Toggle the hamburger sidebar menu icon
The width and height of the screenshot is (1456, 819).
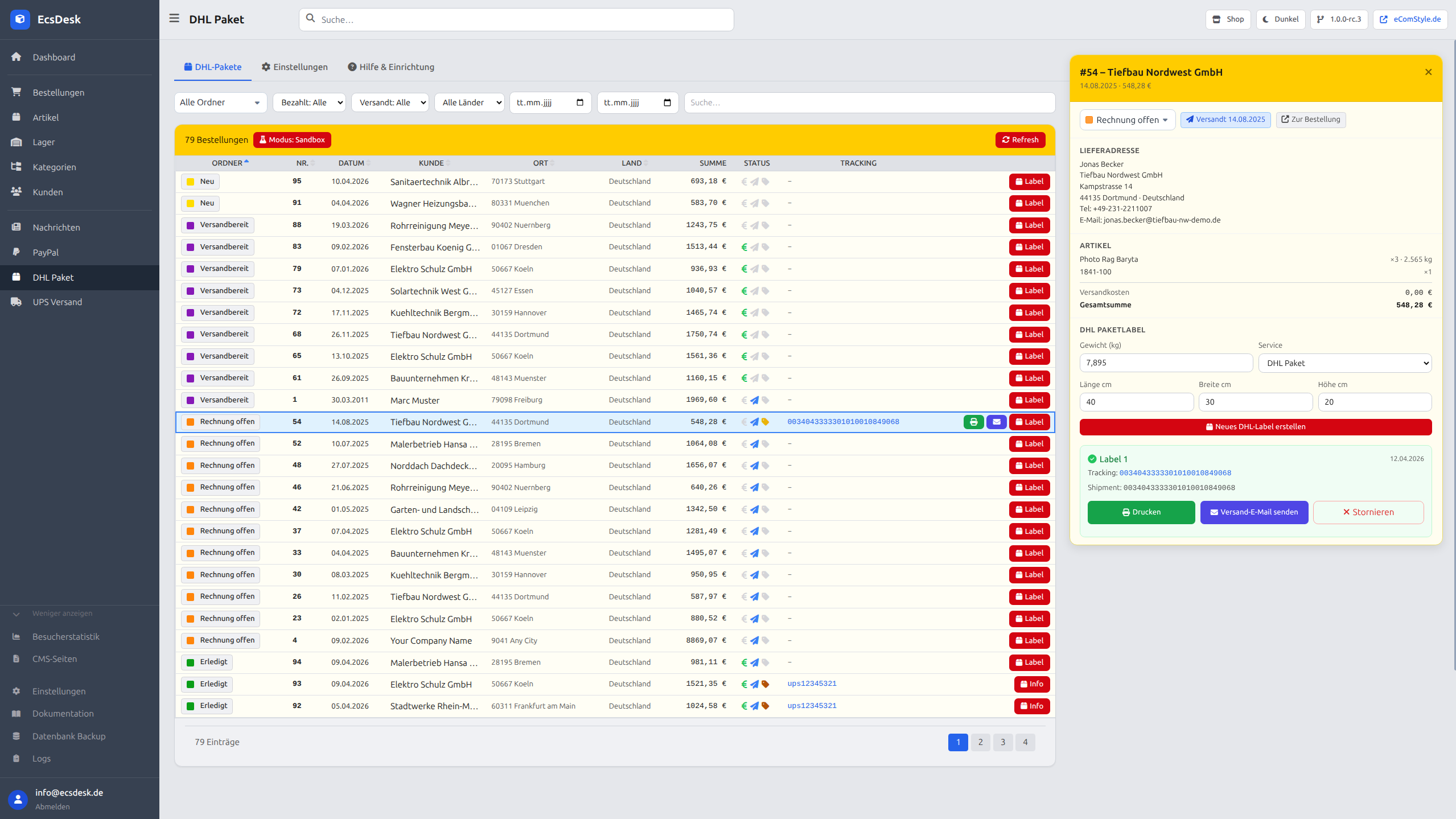(x=174, y=19)
